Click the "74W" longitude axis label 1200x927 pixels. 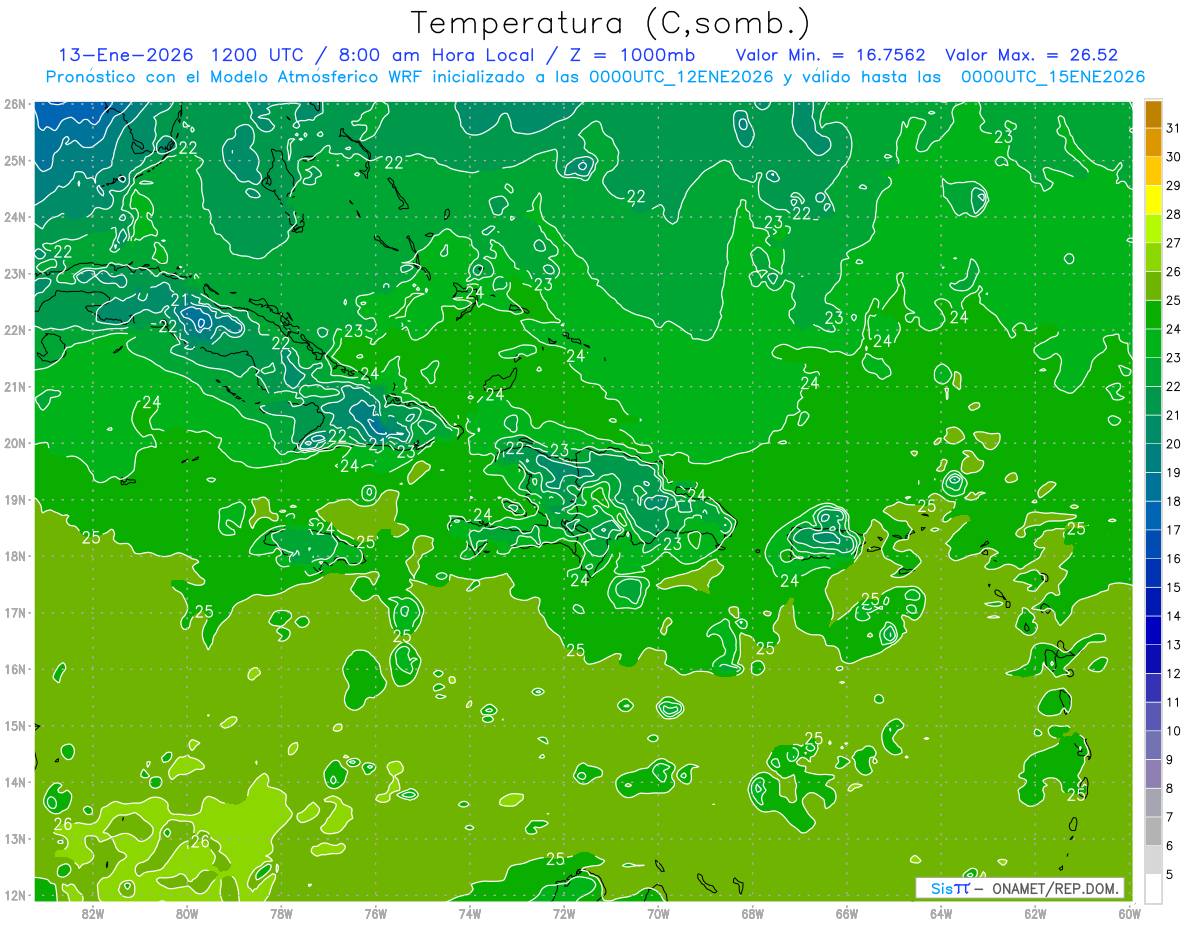pyautogui.click(x=469, y=912)
